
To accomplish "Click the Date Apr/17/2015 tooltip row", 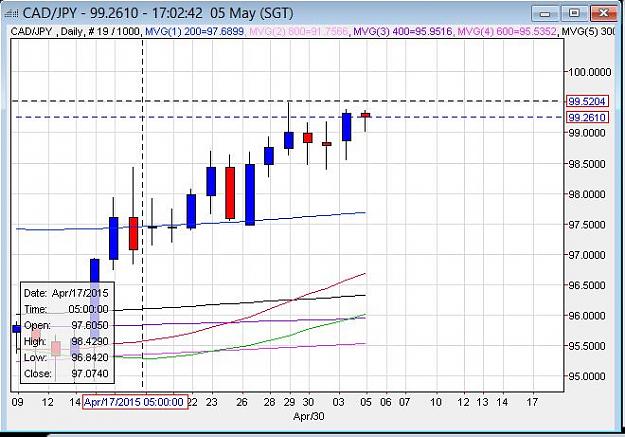I will coord(66,293).
